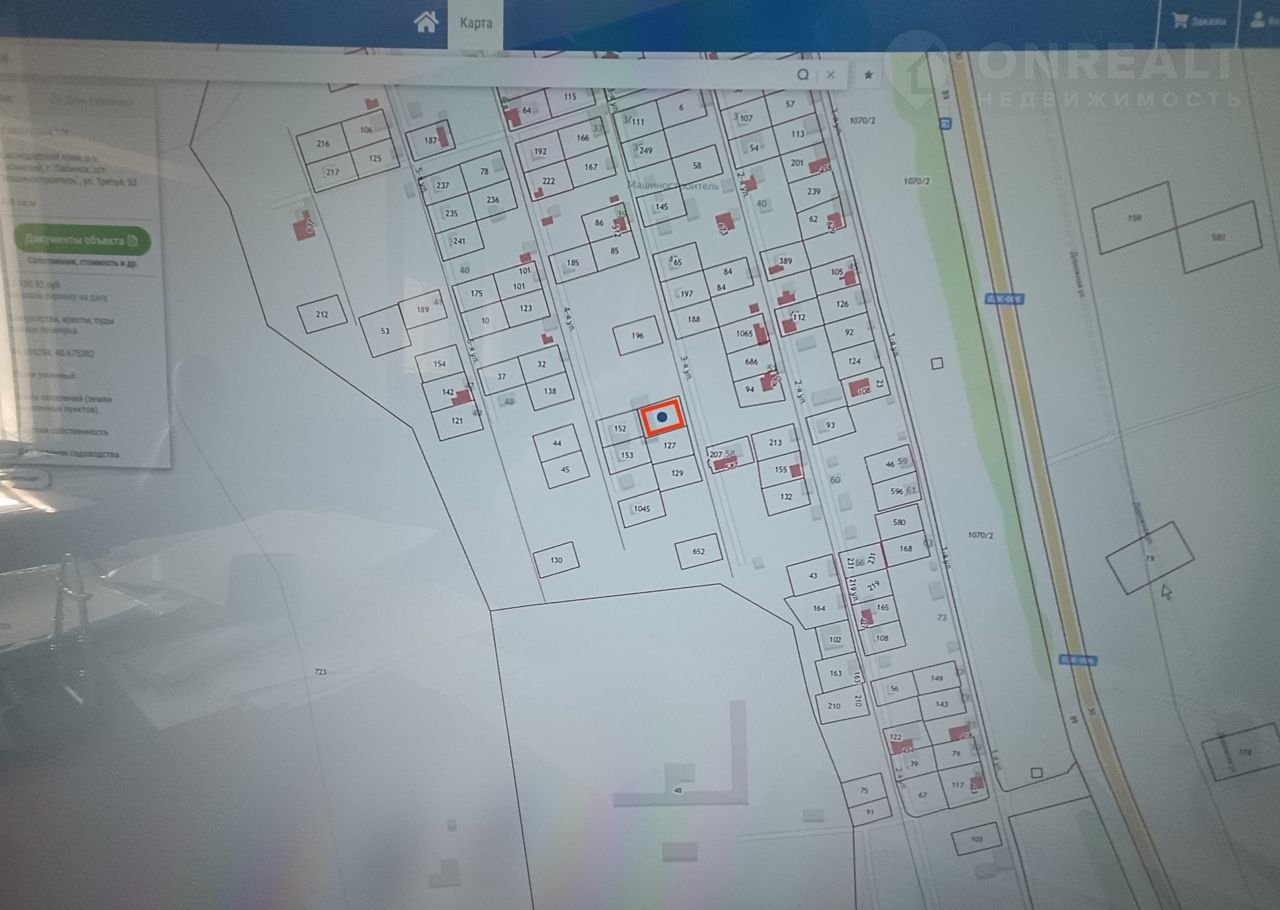Select parcel 1045 on the map

[642, 508]
